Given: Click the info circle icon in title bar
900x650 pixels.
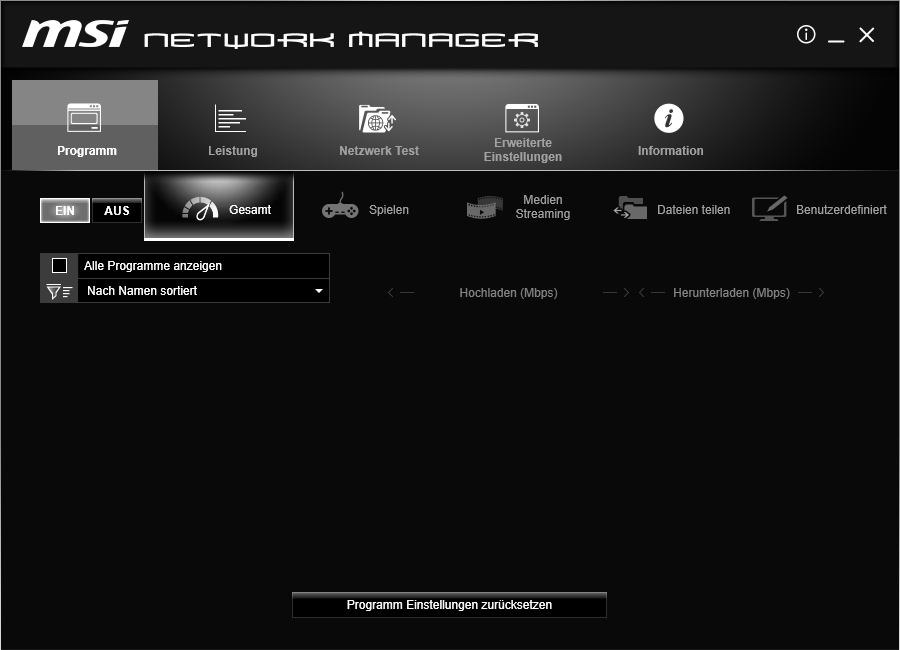Looking at the screenshot, I should pos(806,34).
